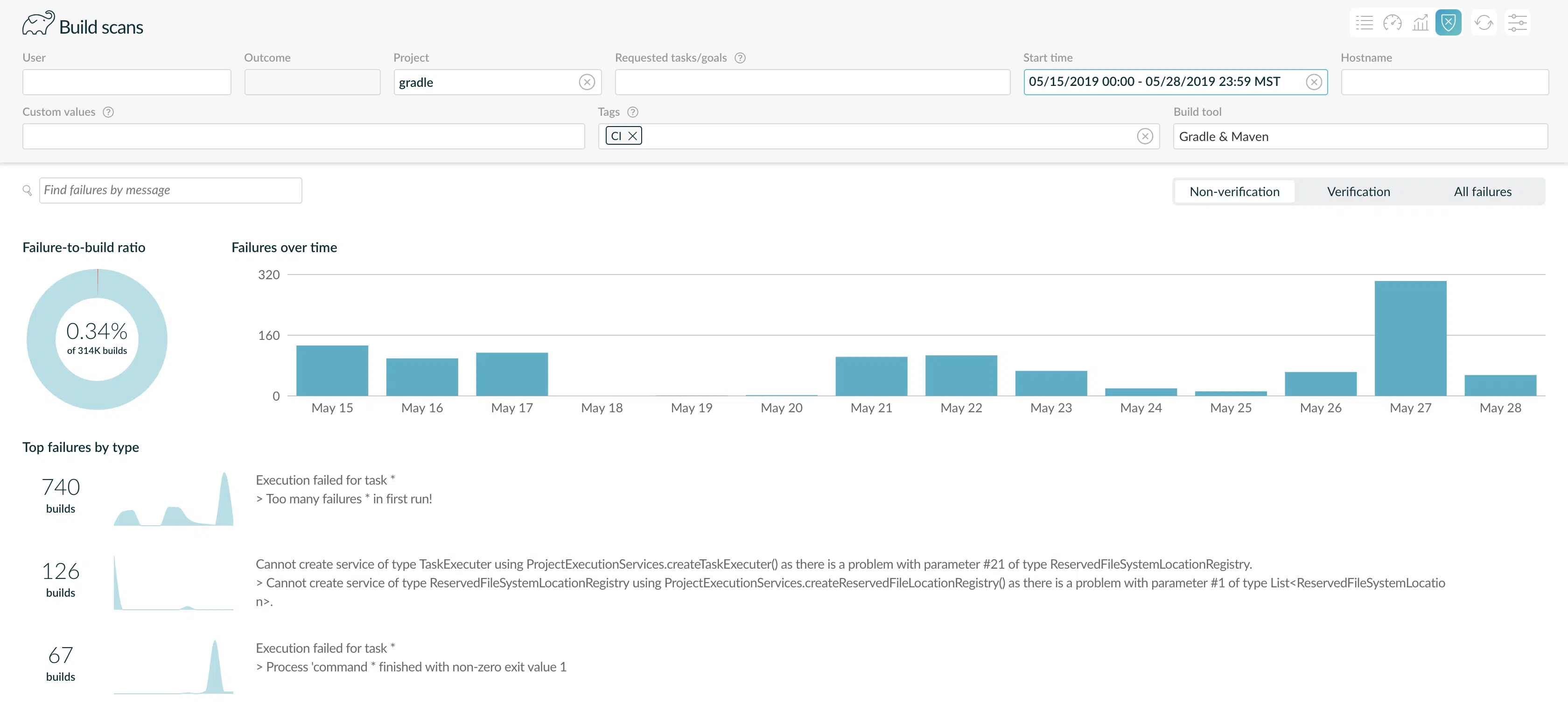Open the scan list view icon

coord(1364,23)
